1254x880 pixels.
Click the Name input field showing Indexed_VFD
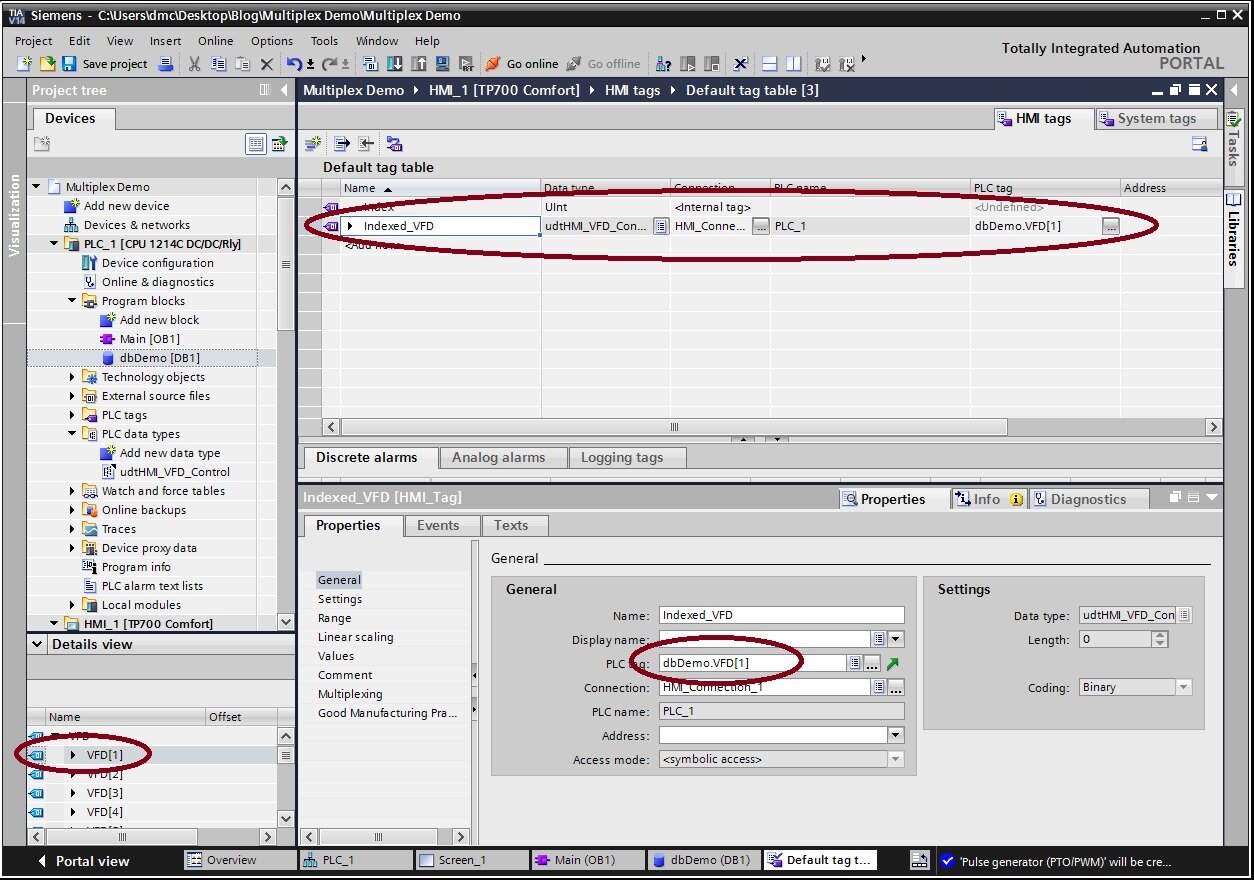(x=781, y=615)
